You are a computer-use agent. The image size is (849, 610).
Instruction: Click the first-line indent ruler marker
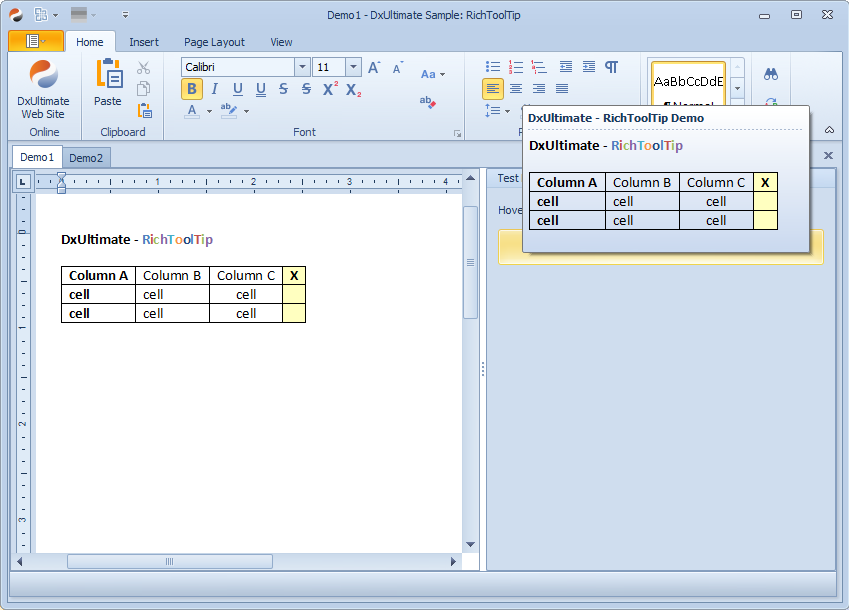pos(61,177)
